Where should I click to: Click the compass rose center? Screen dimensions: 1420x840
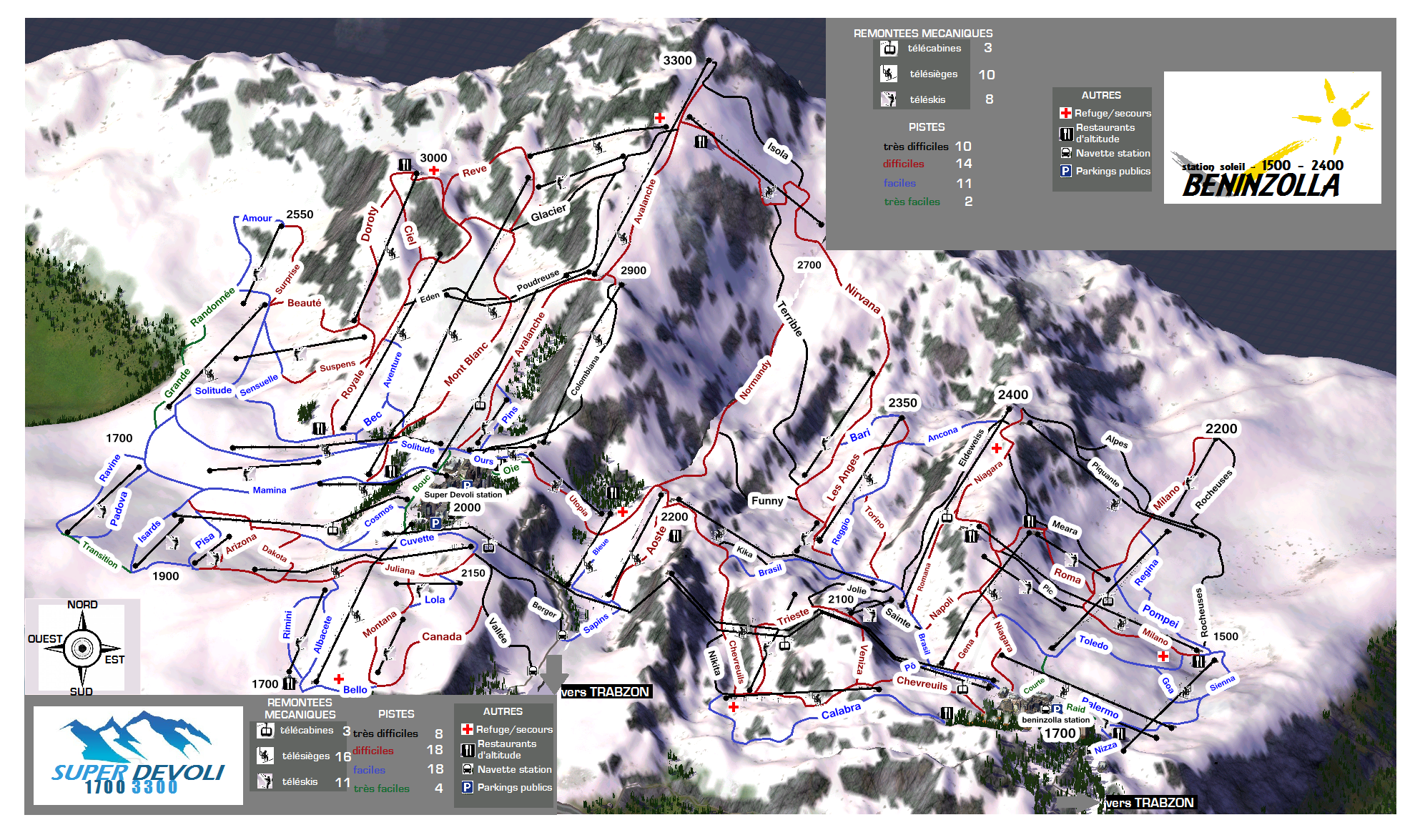tap(82, 648)
